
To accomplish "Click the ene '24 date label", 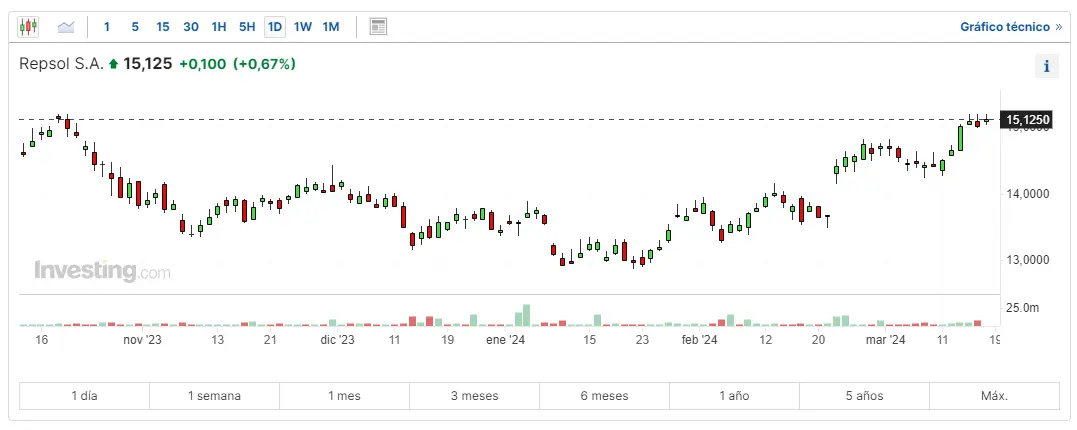I will (505, 339).
